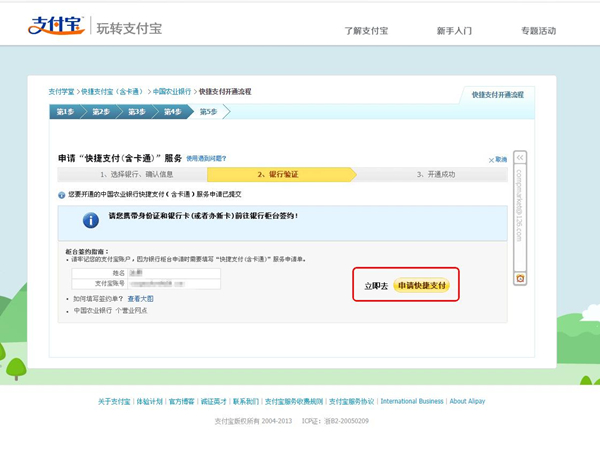Collapse the side panel with double-chevron

point(519,157)
